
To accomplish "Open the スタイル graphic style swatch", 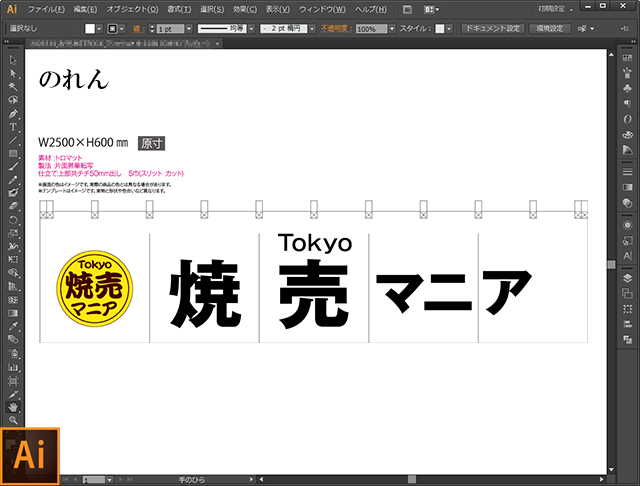I will tap(440, 29).
